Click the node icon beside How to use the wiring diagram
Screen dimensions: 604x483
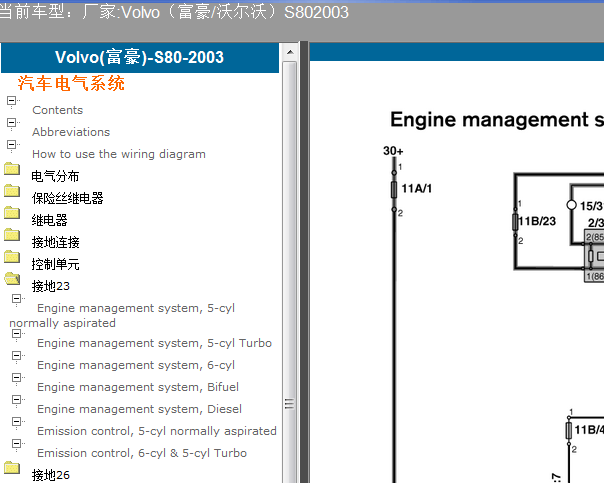tap(12, 145)
